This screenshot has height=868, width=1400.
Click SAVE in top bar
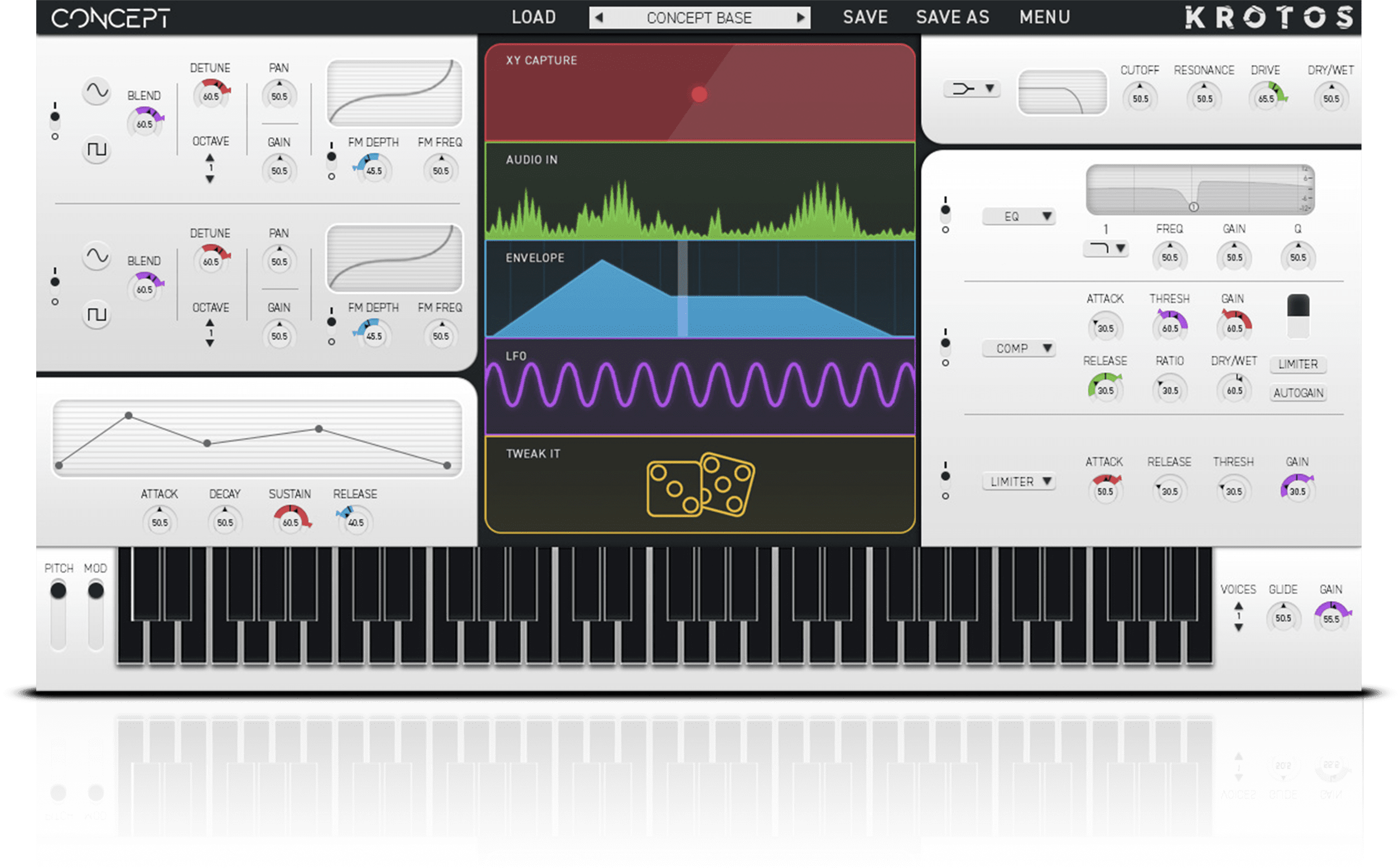pos(865,17)
